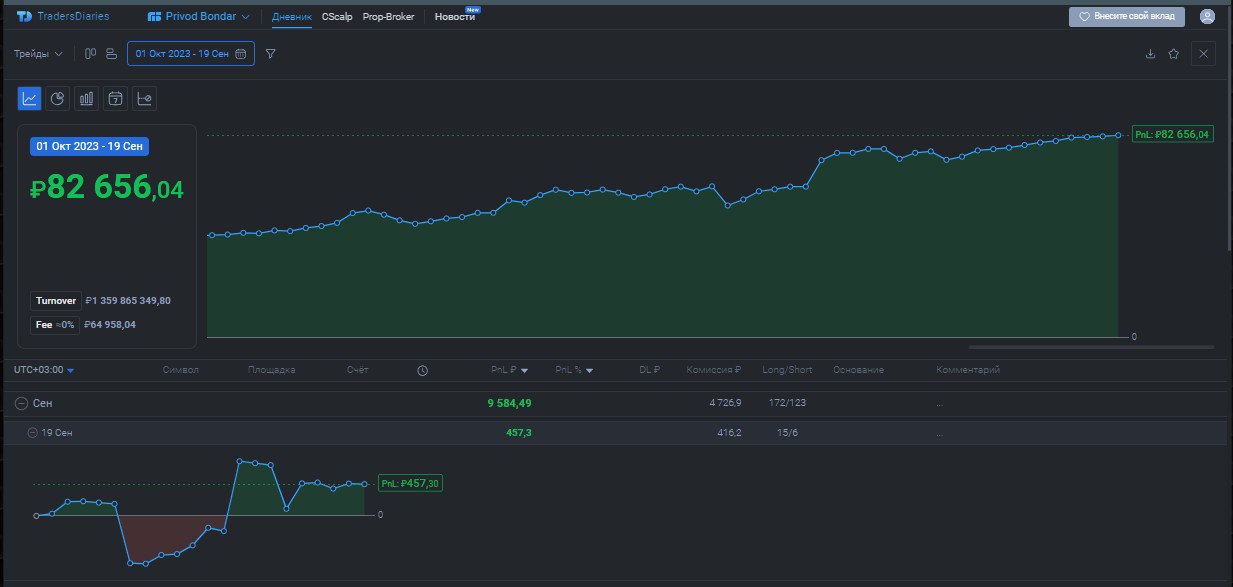1233x587 pixels.
Task: Click the Внесите свой вклад button
Action: pyautogui.click(x=1127, y=17)
